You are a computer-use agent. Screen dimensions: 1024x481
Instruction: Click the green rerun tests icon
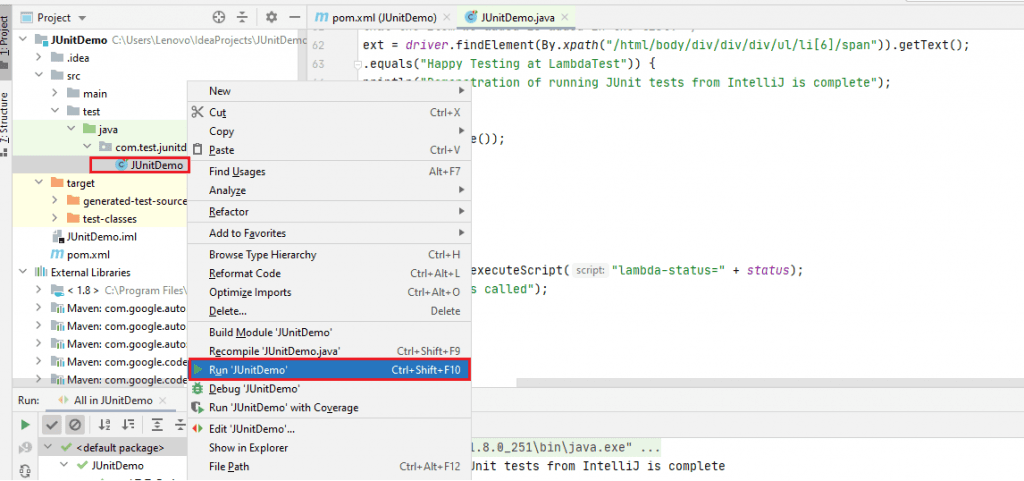pos(25,425)
